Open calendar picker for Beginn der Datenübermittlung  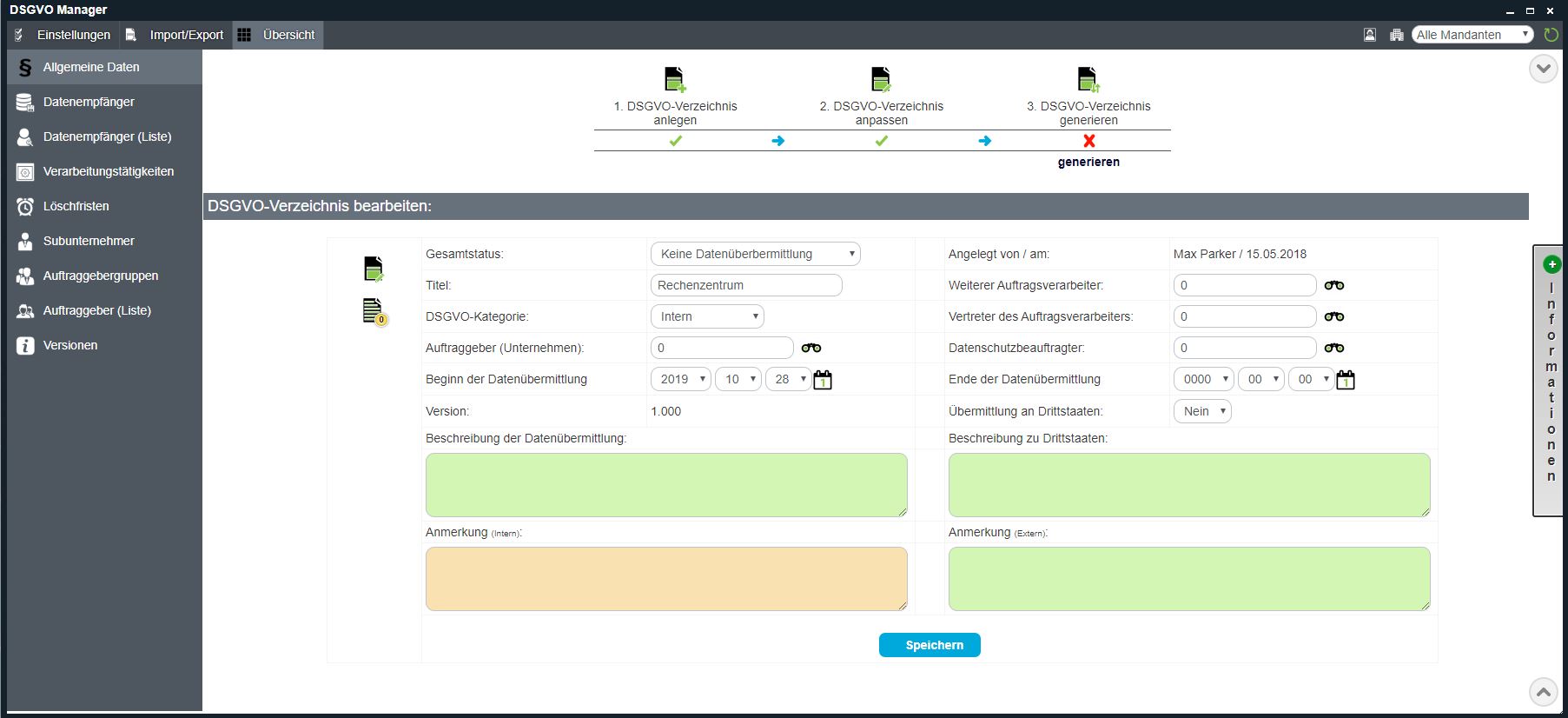822,380
